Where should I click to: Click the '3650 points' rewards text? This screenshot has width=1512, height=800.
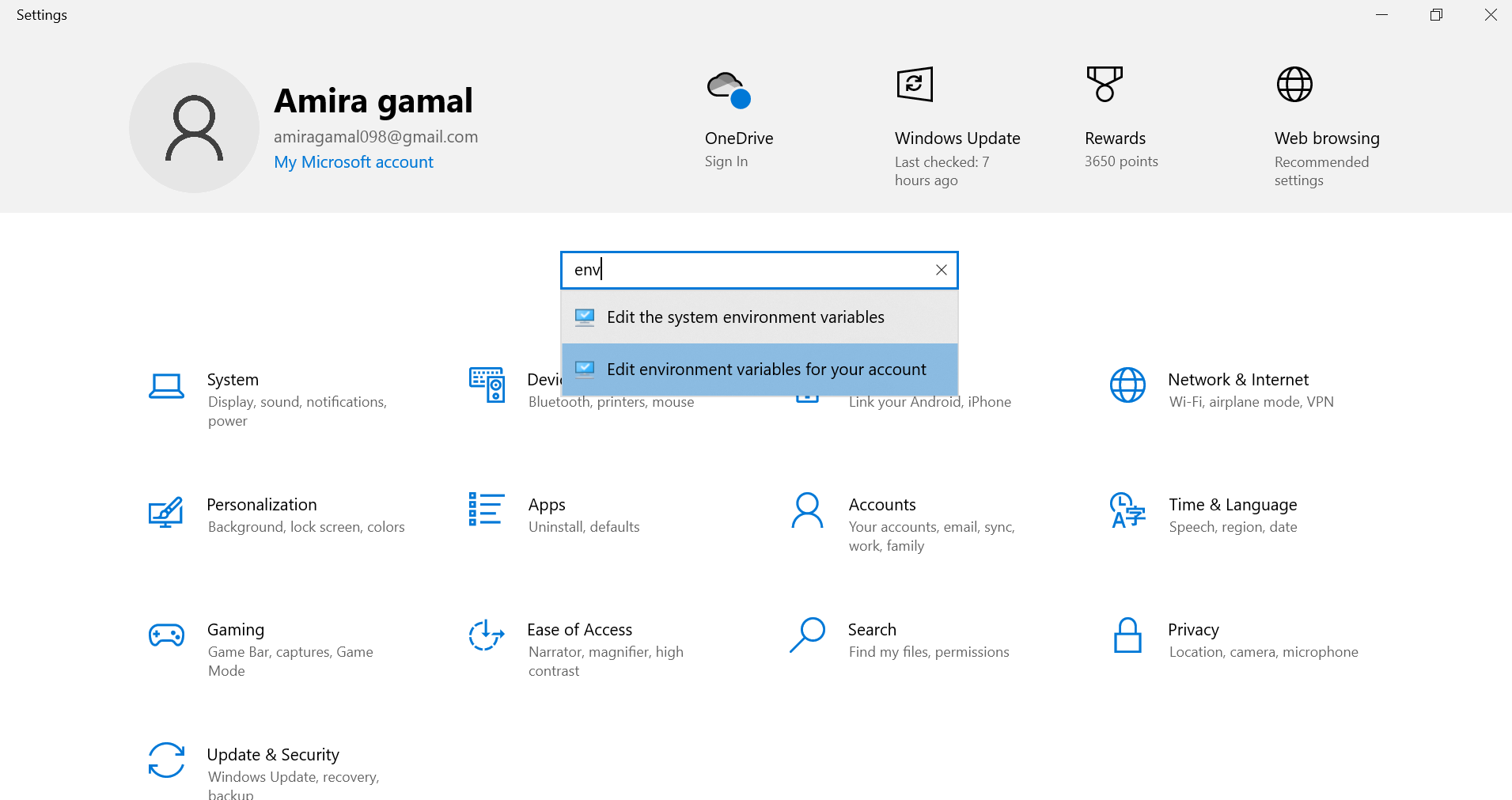pyautogui.click(x=1121, y=161)
